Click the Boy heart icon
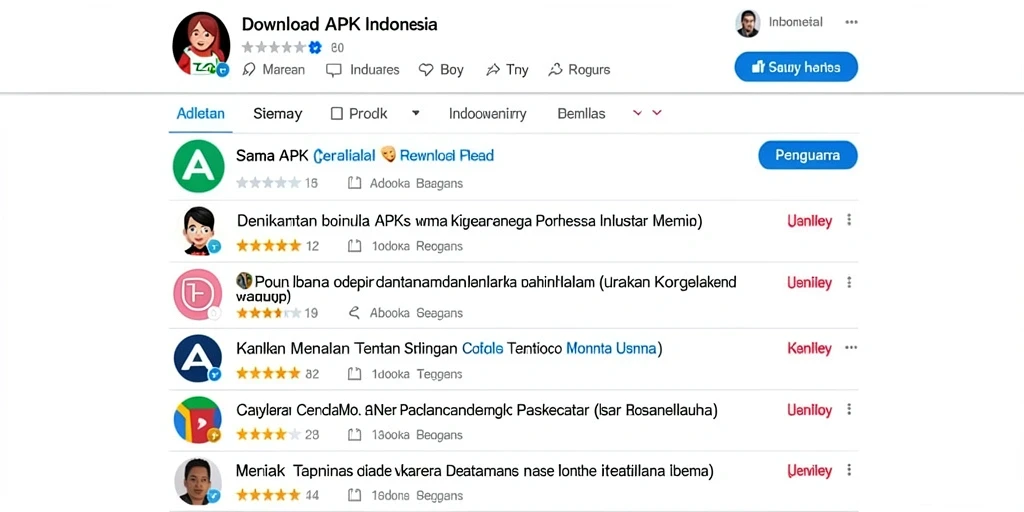The height and width of the screenshot is (512, 1024). coord(426,70)
